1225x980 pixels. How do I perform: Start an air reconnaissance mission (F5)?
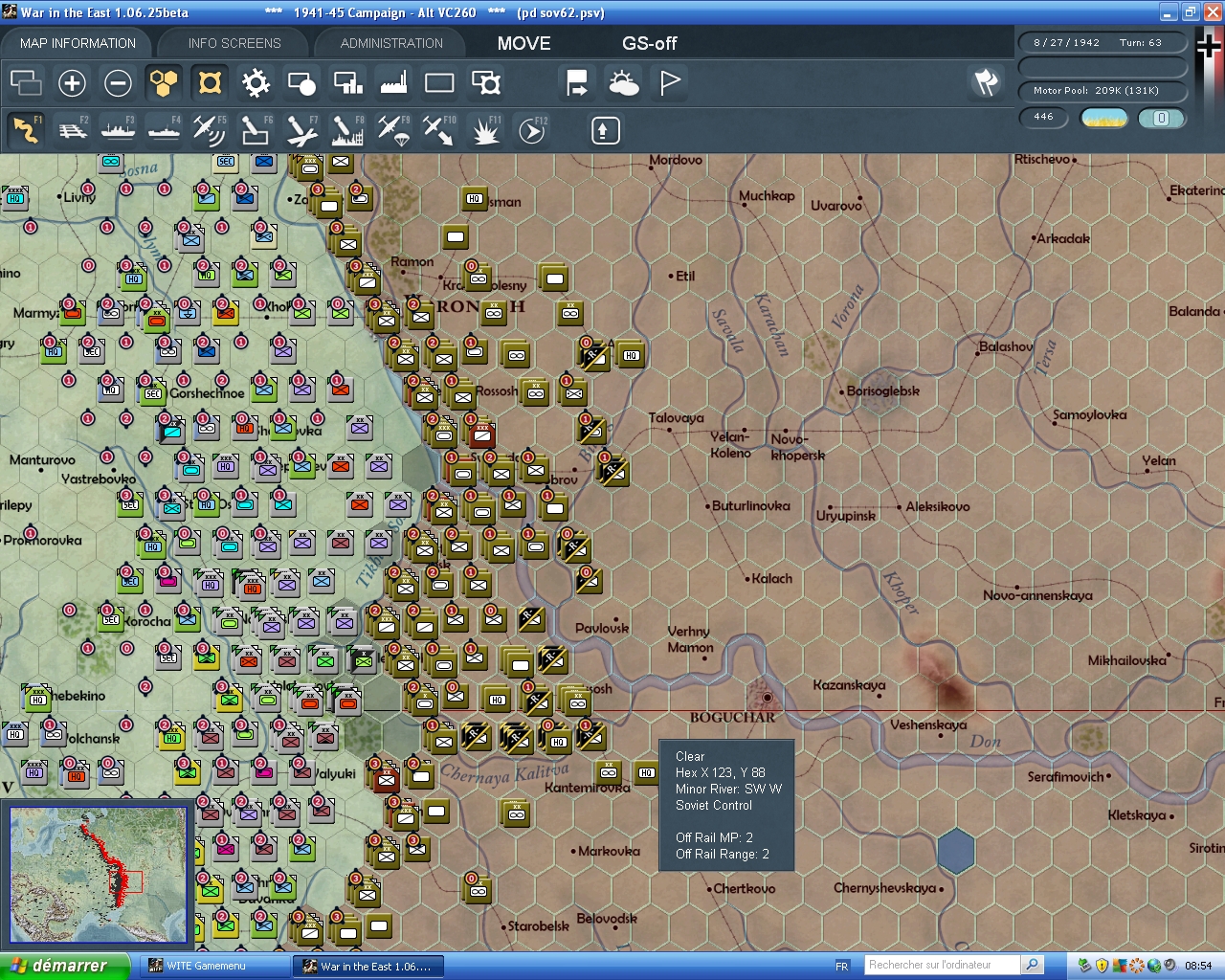pos(210,129)
